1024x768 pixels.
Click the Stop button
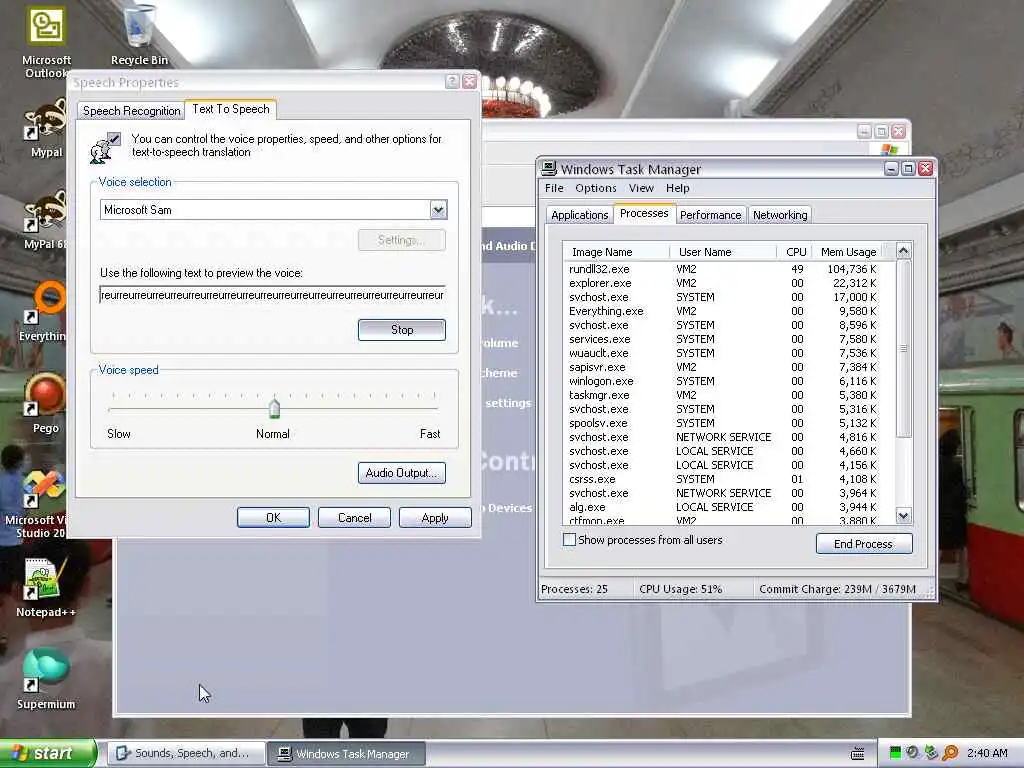[402, 330]
